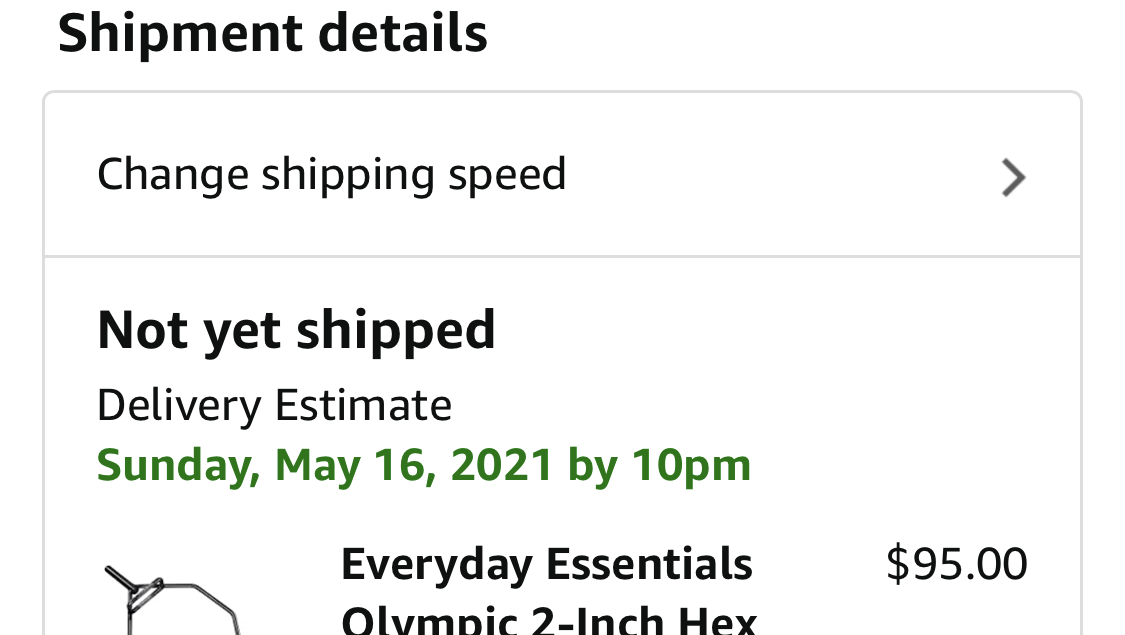1125x635 pixels.
Task: Tap the 'by 10pm' delivery time text
Action: [x=659, y=466]
